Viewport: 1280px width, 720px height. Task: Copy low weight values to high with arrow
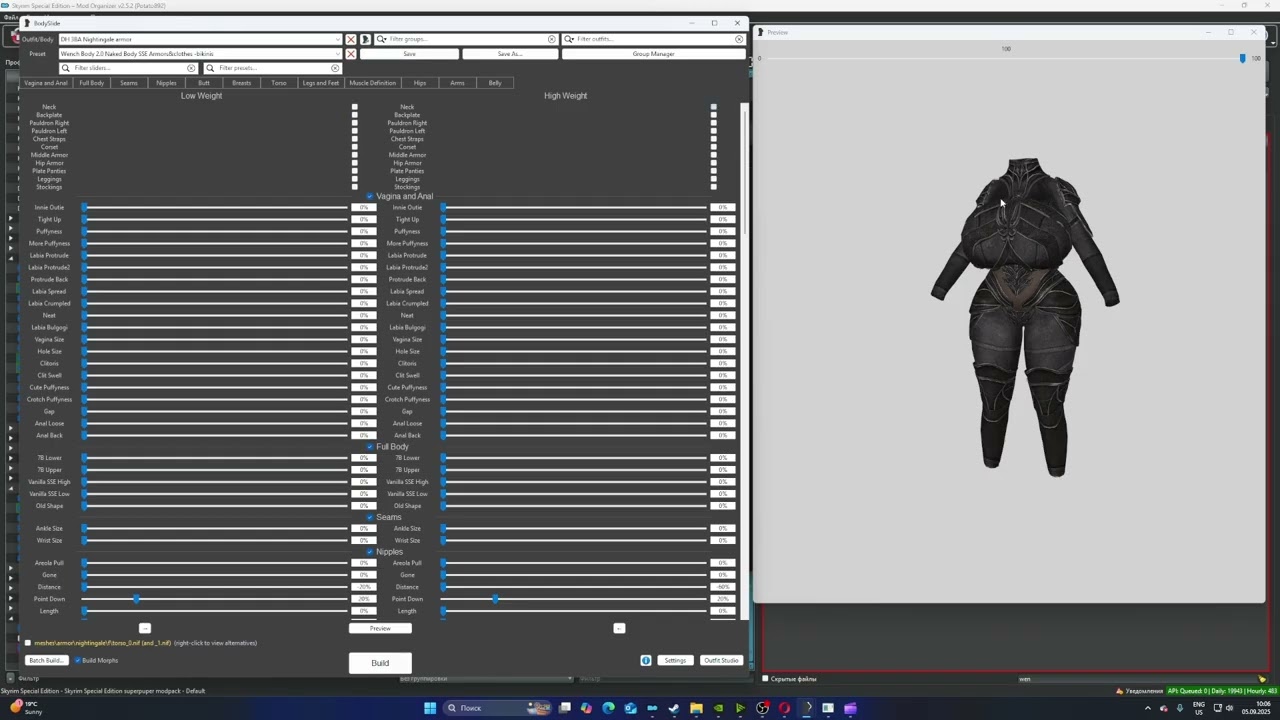click(145, 628)
